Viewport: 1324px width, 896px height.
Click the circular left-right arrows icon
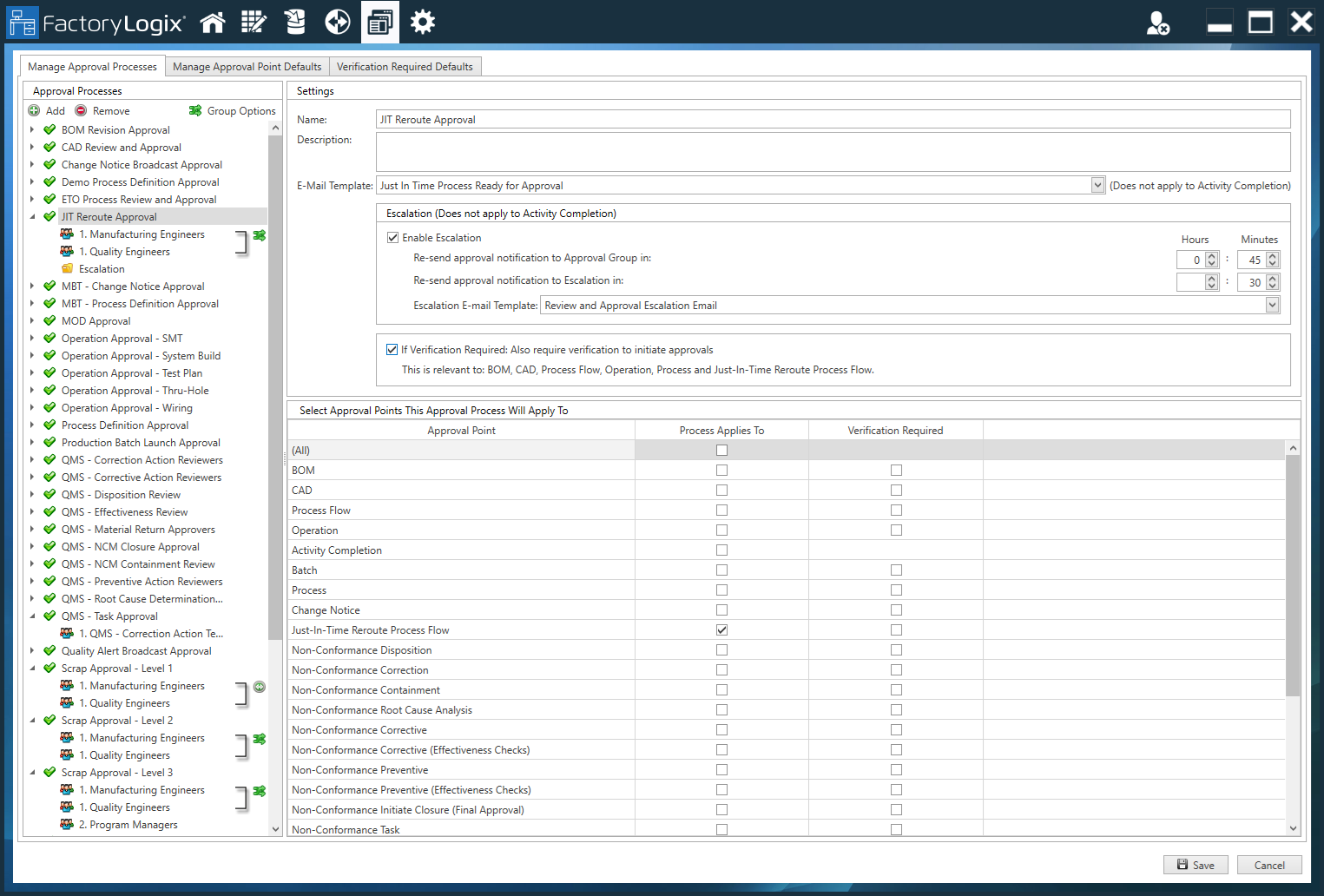point(337,23)
